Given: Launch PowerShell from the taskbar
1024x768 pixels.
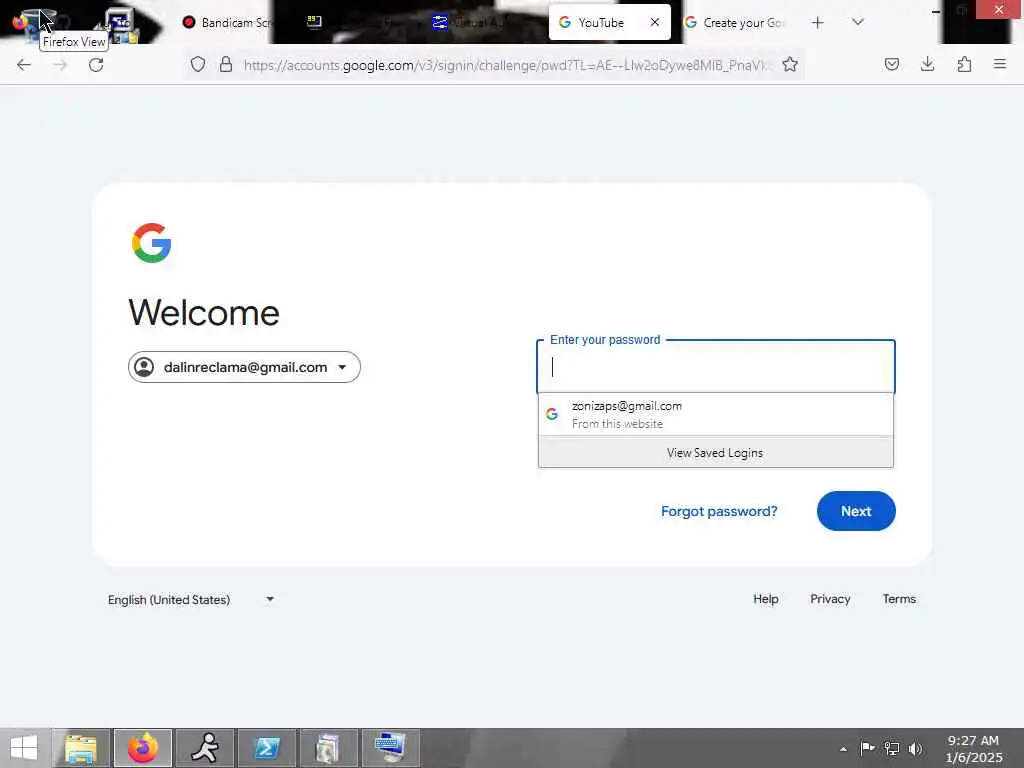Looking at the screenshot, I should point(266,748).
